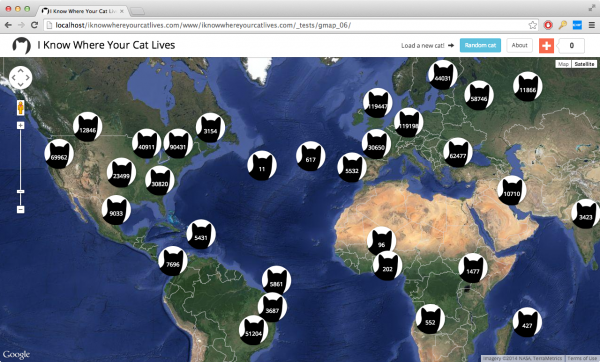Open the cat cluster labeled 69962
Image resolution: width=600 pixels, height=362 pixels.
coord(59,154)
